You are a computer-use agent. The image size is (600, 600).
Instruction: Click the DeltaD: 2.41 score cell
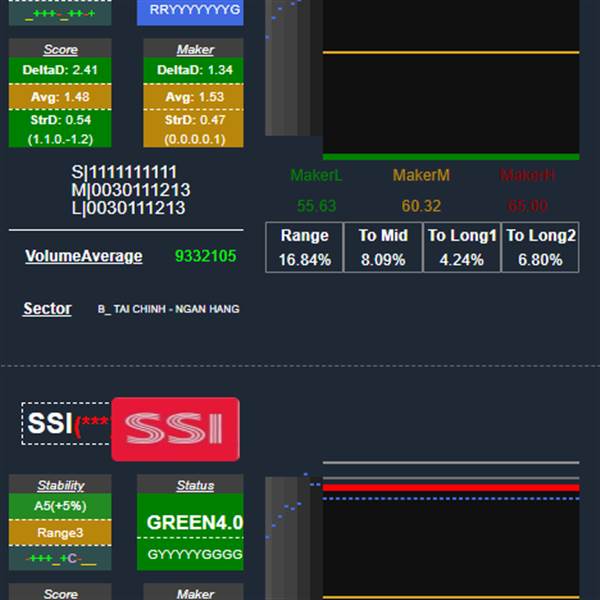(x=60, y=70)
